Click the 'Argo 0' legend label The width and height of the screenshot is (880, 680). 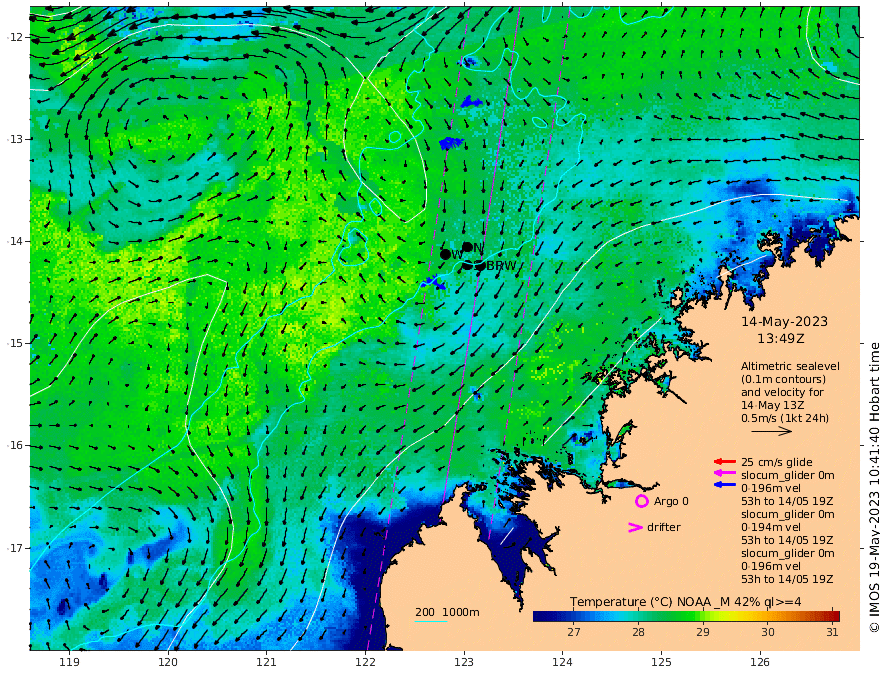click(671, 501)
